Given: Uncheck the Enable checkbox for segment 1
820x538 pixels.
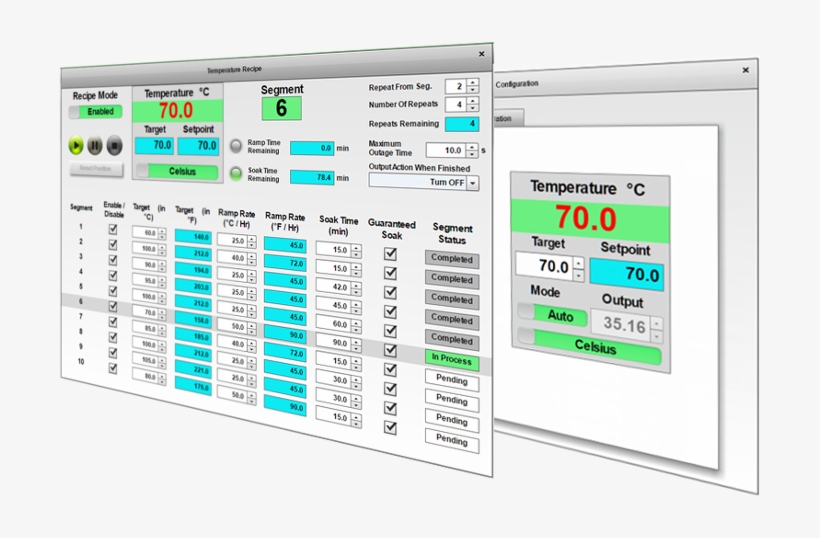Looking at the screenshot, I should tap(113, 229).
